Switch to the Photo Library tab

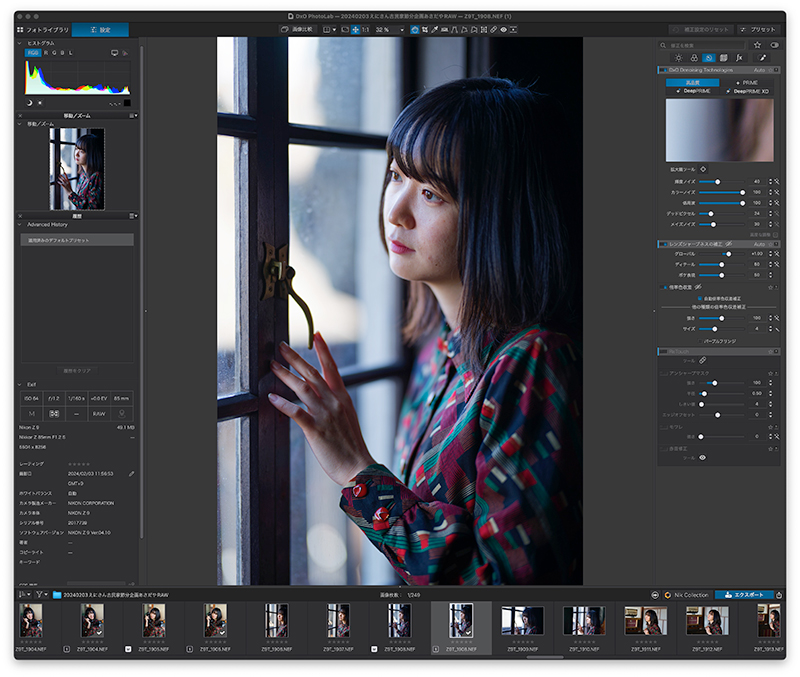click(43, 30)
